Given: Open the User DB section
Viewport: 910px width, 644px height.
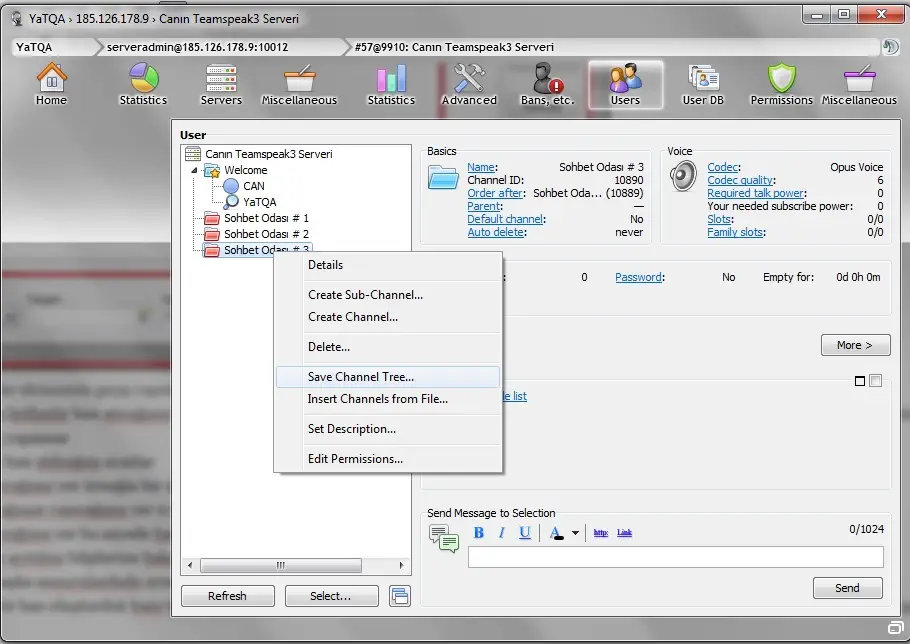Looking at the screenshot, I should (x=703, y=85).
